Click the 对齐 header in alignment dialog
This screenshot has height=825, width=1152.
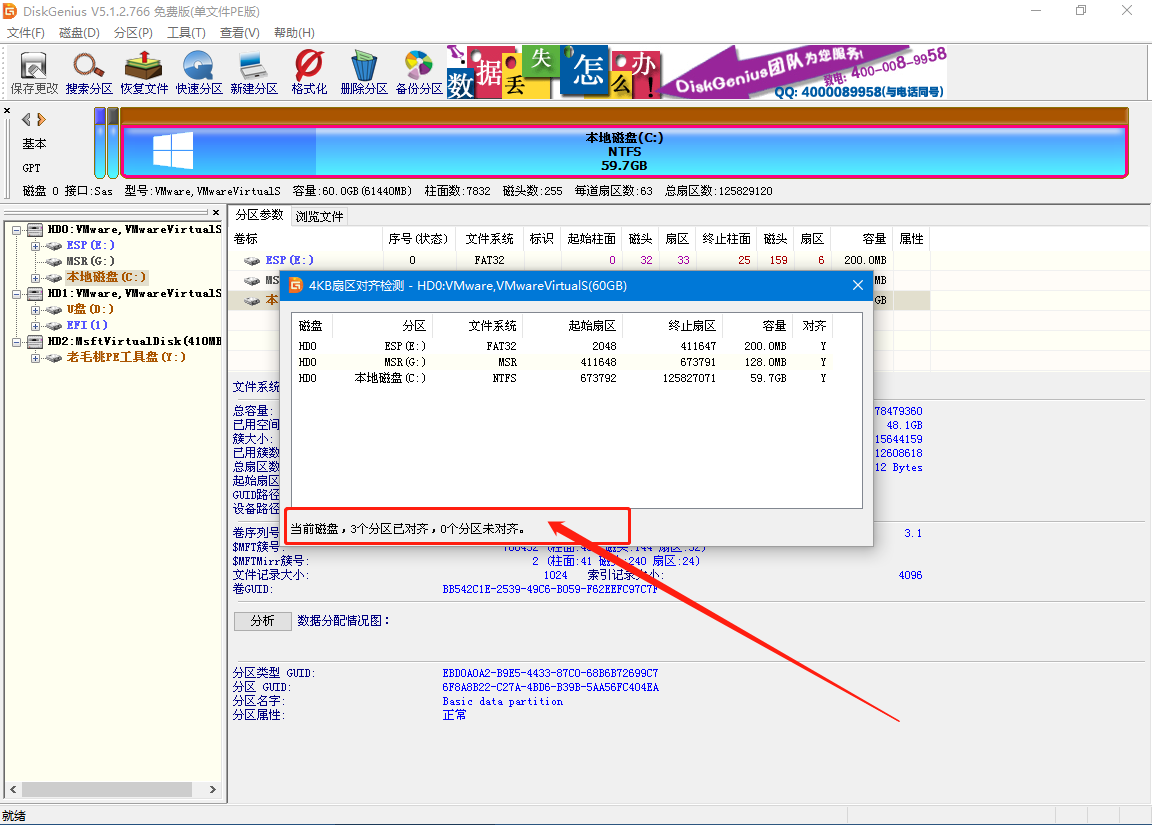(x=813, y=325)
